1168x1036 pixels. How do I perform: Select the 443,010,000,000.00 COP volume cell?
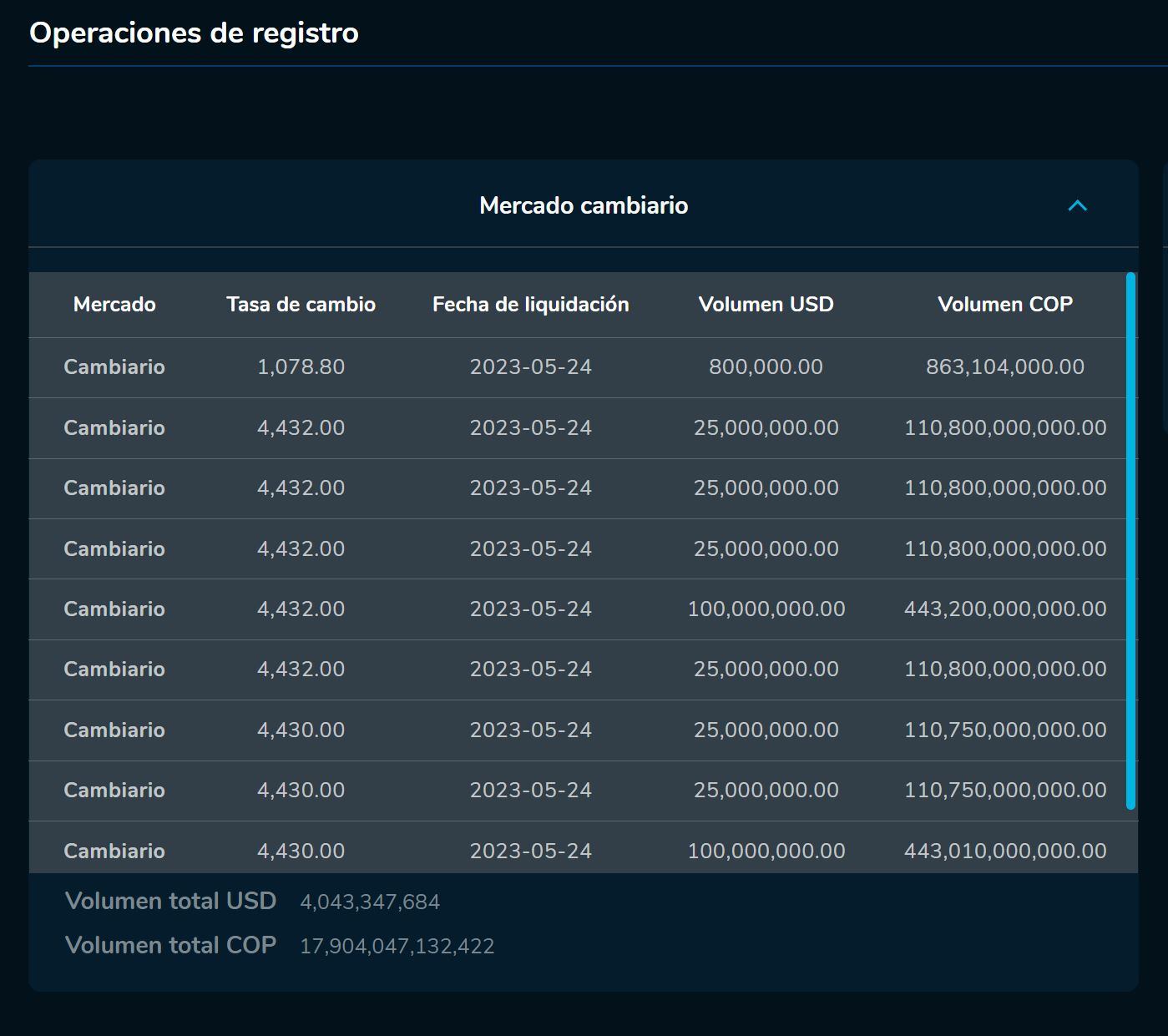pyautogui.click(x=1004, y=851)
